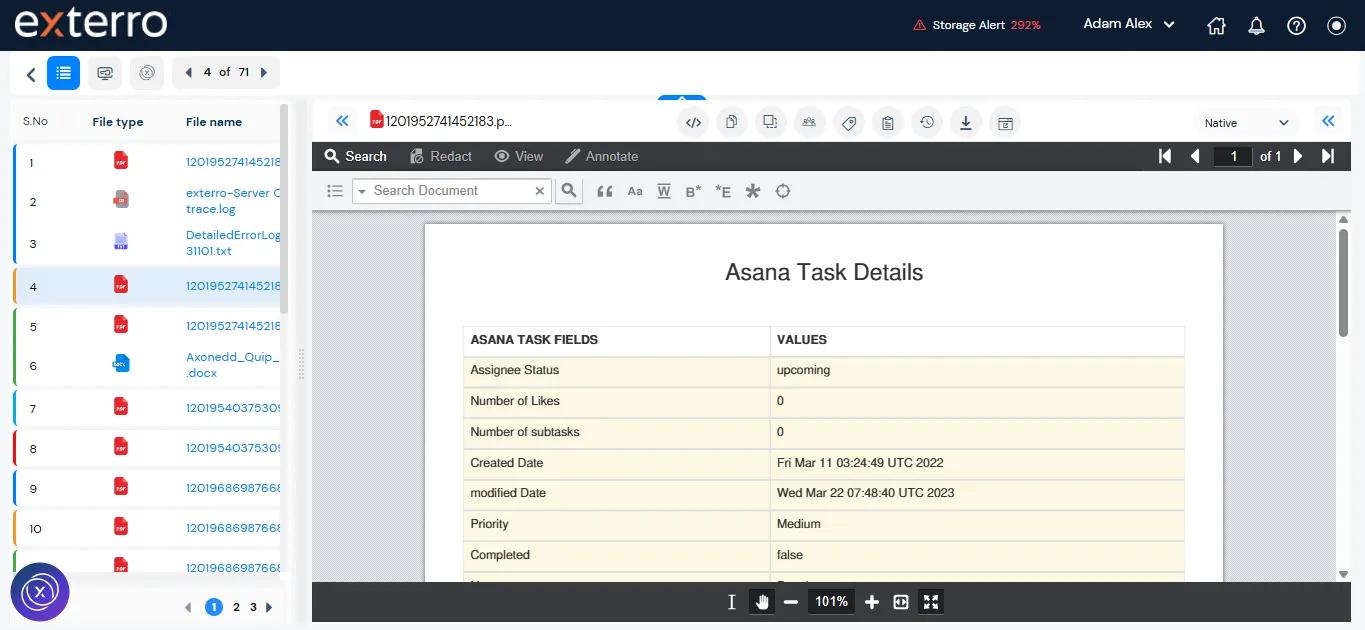Open the tag icon in document toolbar
Viewport: 1365px width, 630px height.
848,123
